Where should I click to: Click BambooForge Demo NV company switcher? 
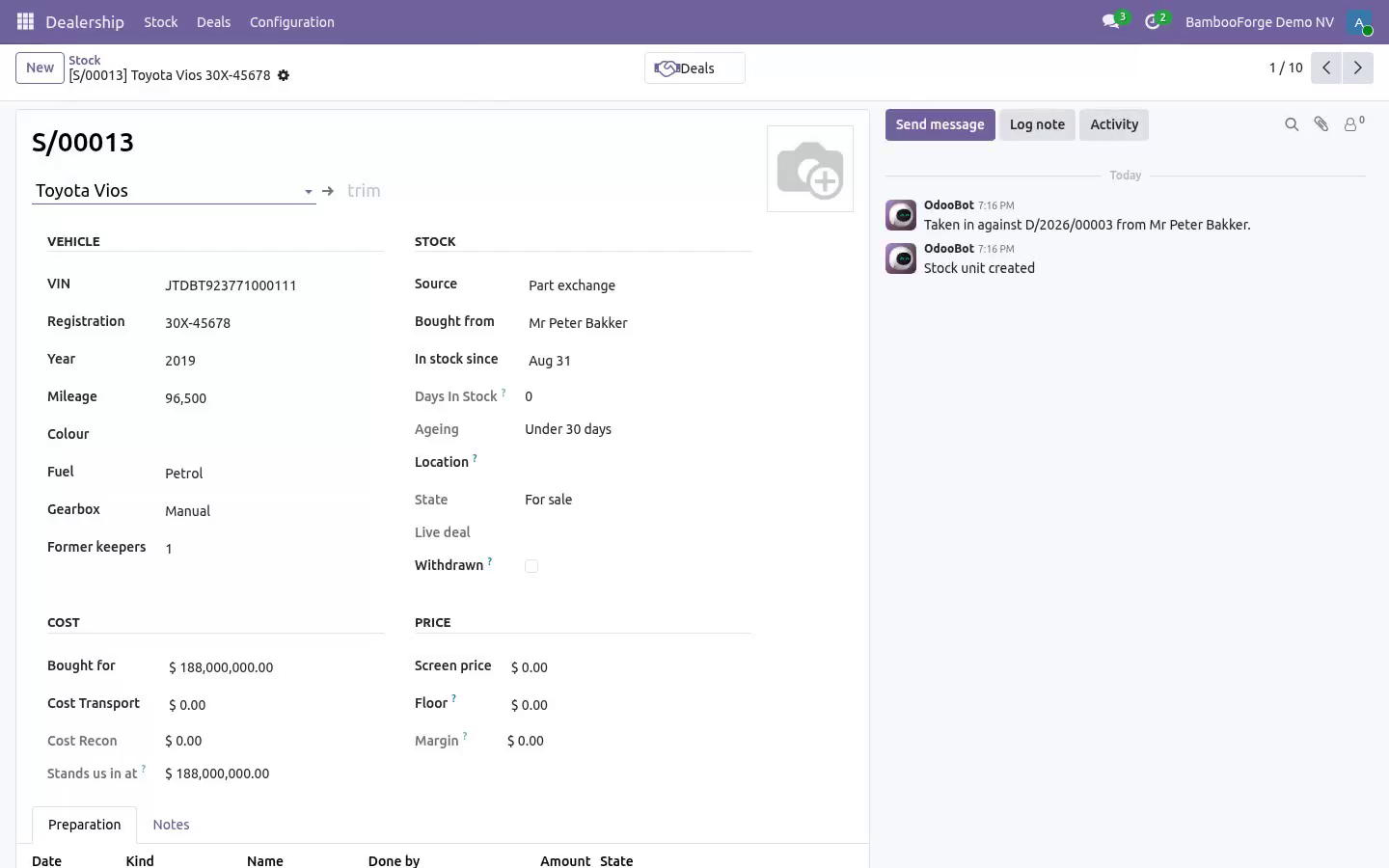coord(1260,22)
